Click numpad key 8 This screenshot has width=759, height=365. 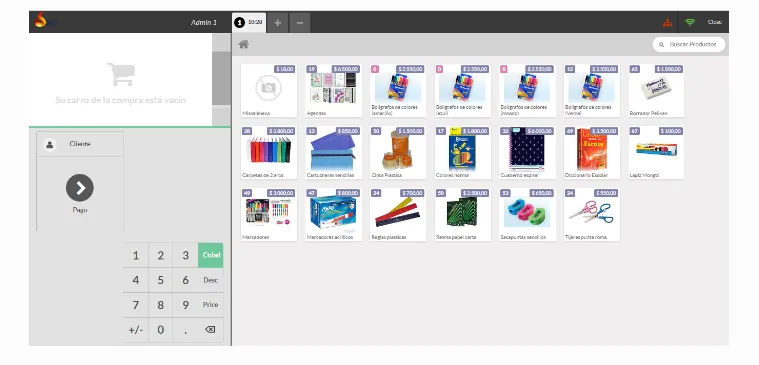pos(161,305)
